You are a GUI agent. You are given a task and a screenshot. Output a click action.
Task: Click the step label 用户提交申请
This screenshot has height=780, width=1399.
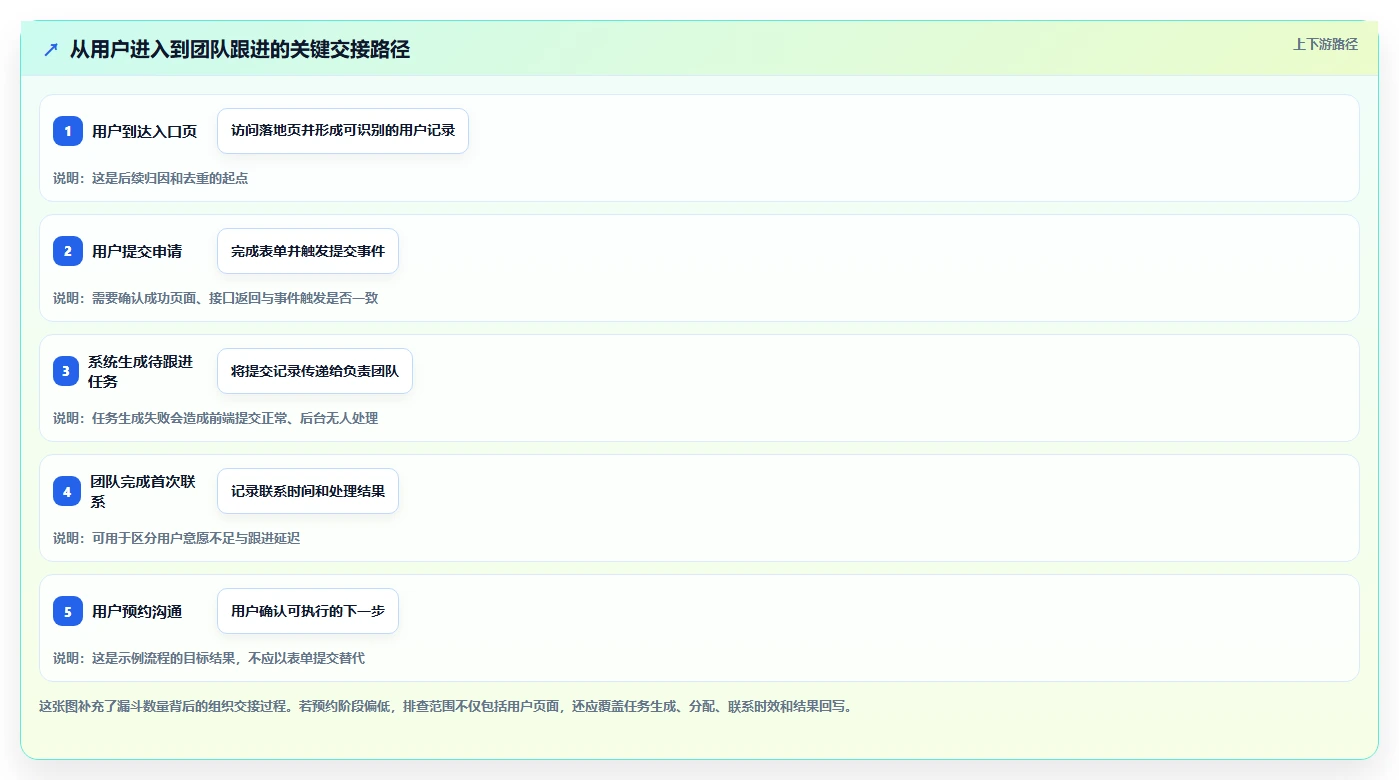[137, 251]
